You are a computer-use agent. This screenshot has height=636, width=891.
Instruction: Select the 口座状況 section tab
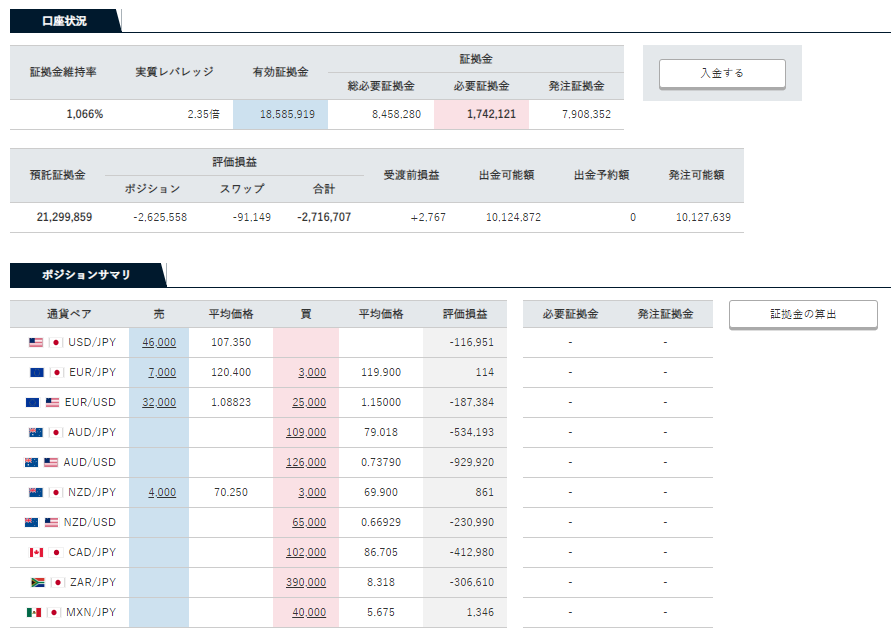[64, 21]
